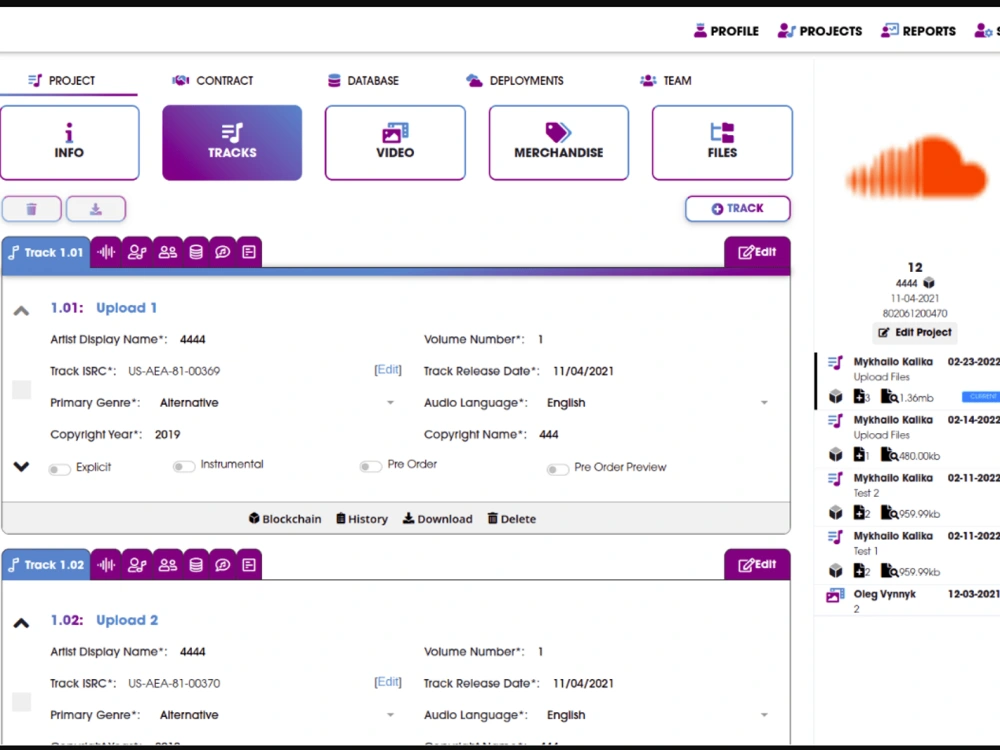Screen dimensions: 1000x750
Task: Click the download toolbar button above tracks
Action: [96, 209]
